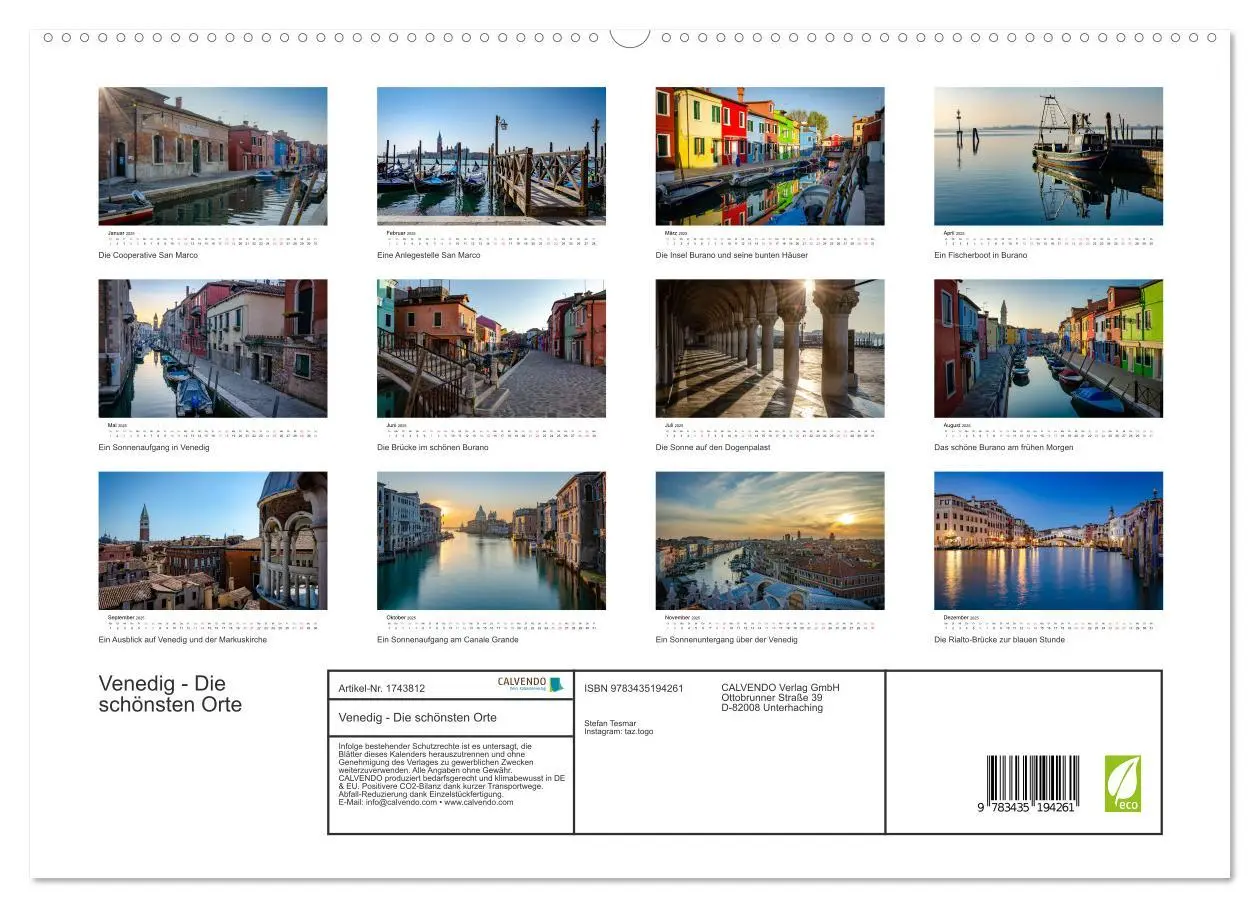Screen dimensions: 1260x908
Task: Click the Mai calendar strip
Action: coord(213,431)
